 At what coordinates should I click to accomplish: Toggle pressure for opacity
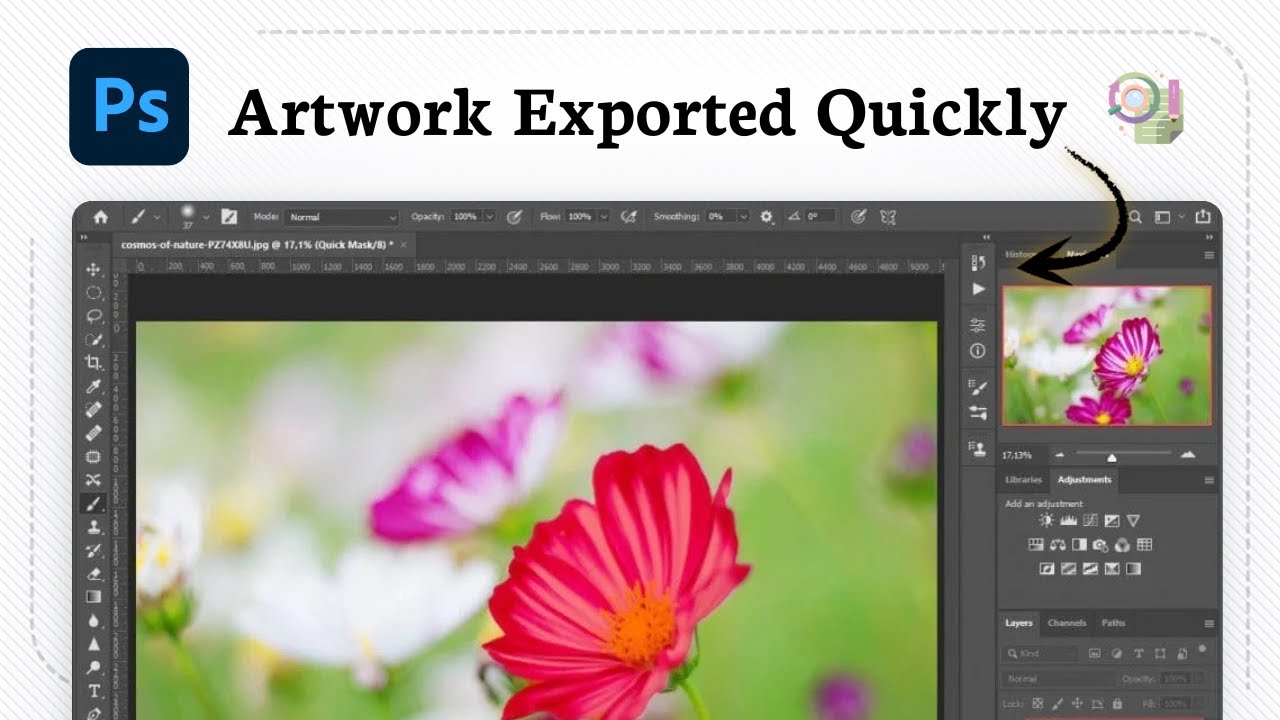(x=515, y=216)
